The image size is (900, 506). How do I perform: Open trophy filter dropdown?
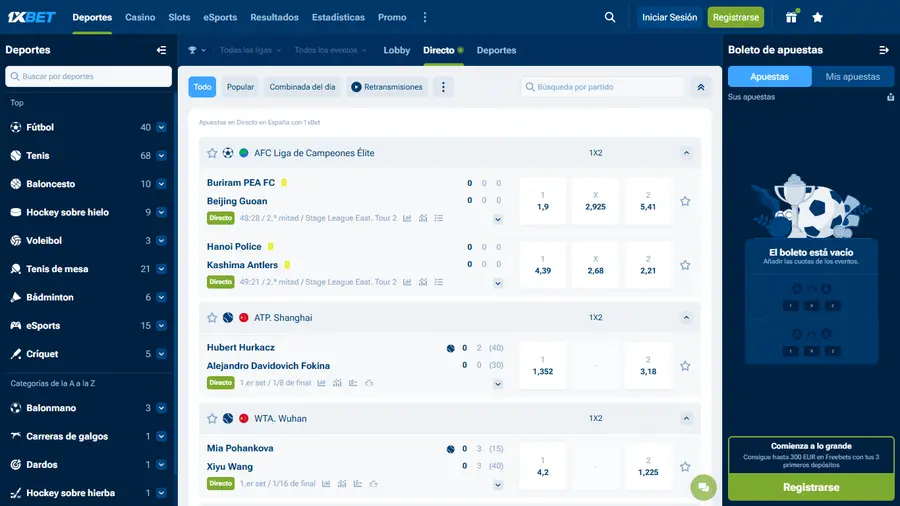[197, 50]
